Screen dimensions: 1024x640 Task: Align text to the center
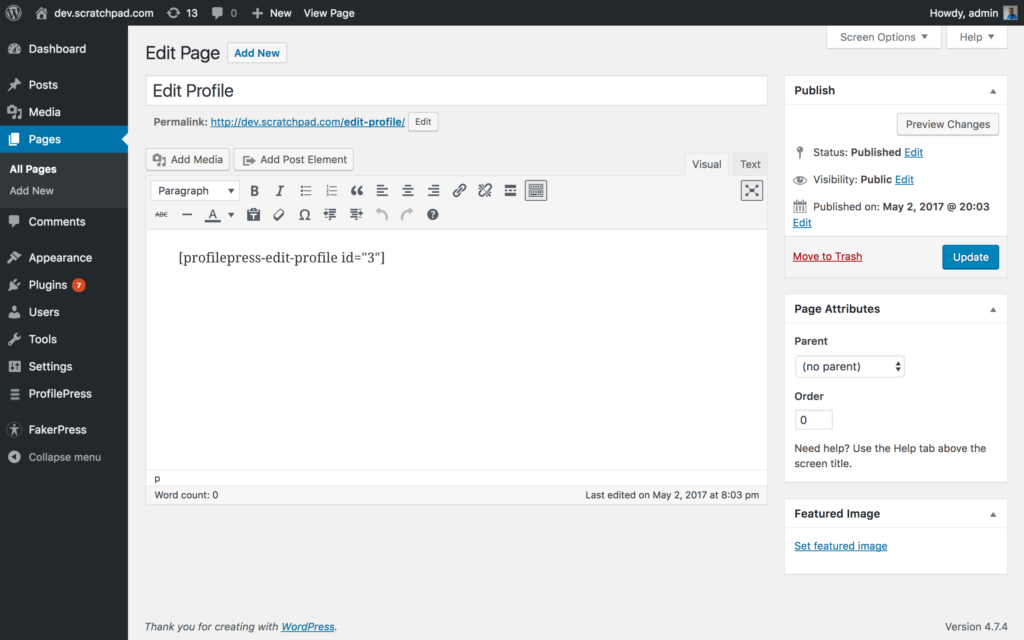tap(406, 190)
